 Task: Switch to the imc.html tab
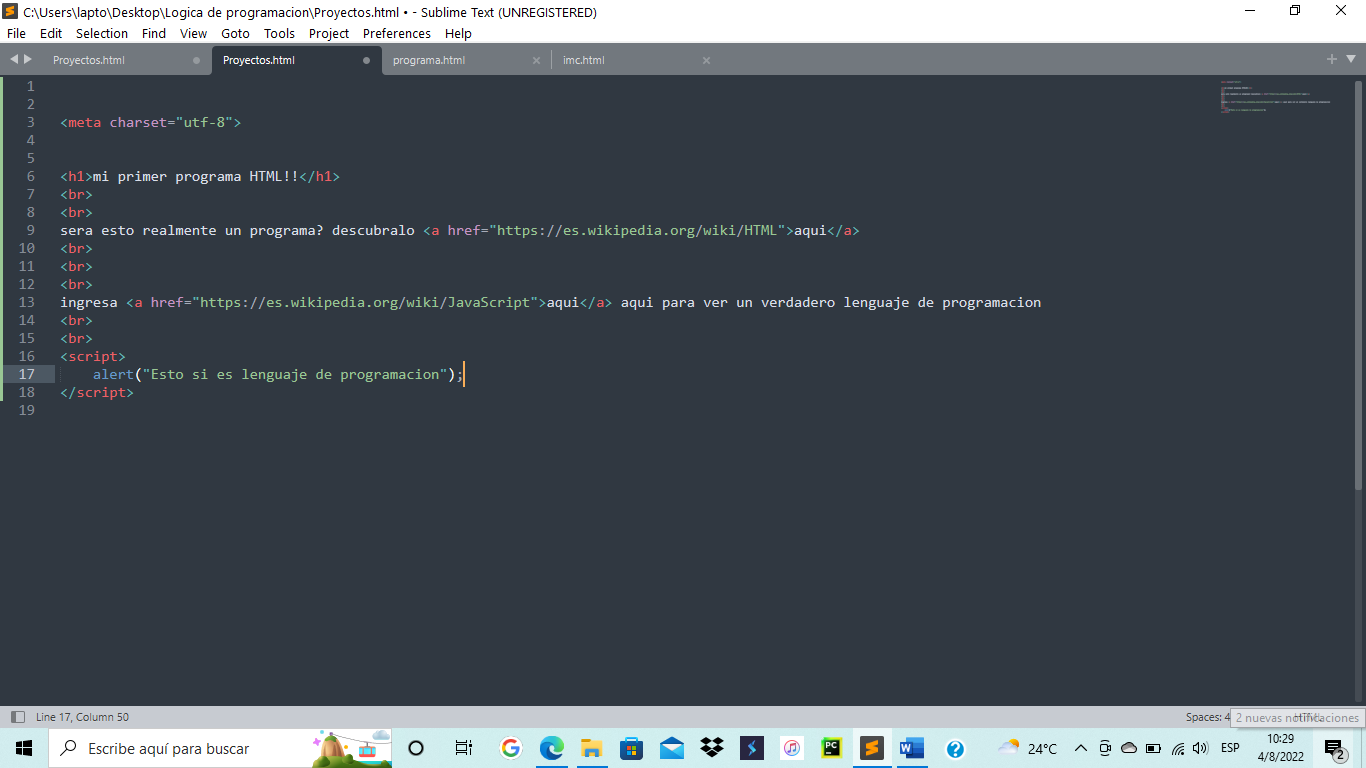[635, 60]
